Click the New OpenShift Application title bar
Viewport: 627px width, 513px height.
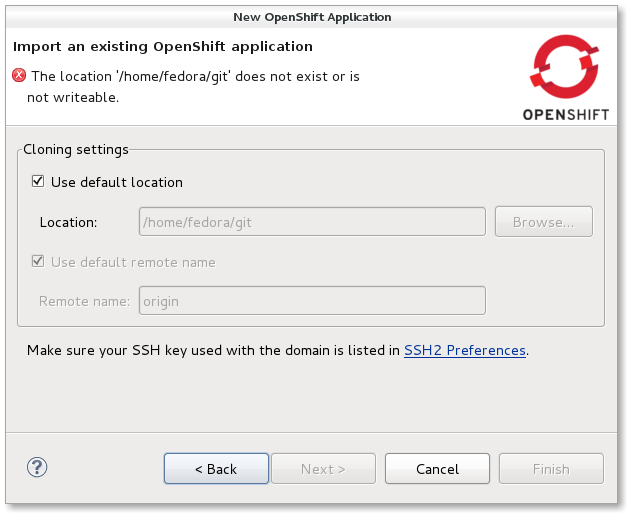pyautogui.click(x=312, y=16)
